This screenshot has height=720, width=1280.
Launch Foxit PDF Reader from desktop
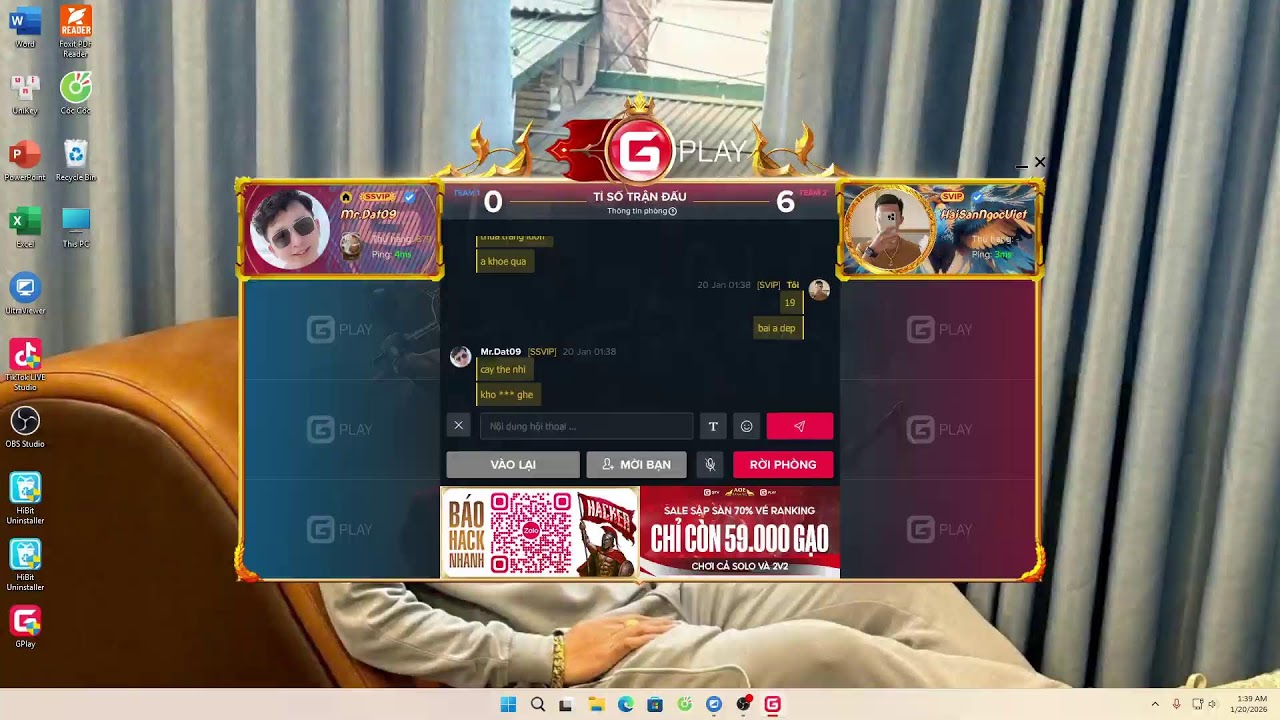click(x=76, y=31)
